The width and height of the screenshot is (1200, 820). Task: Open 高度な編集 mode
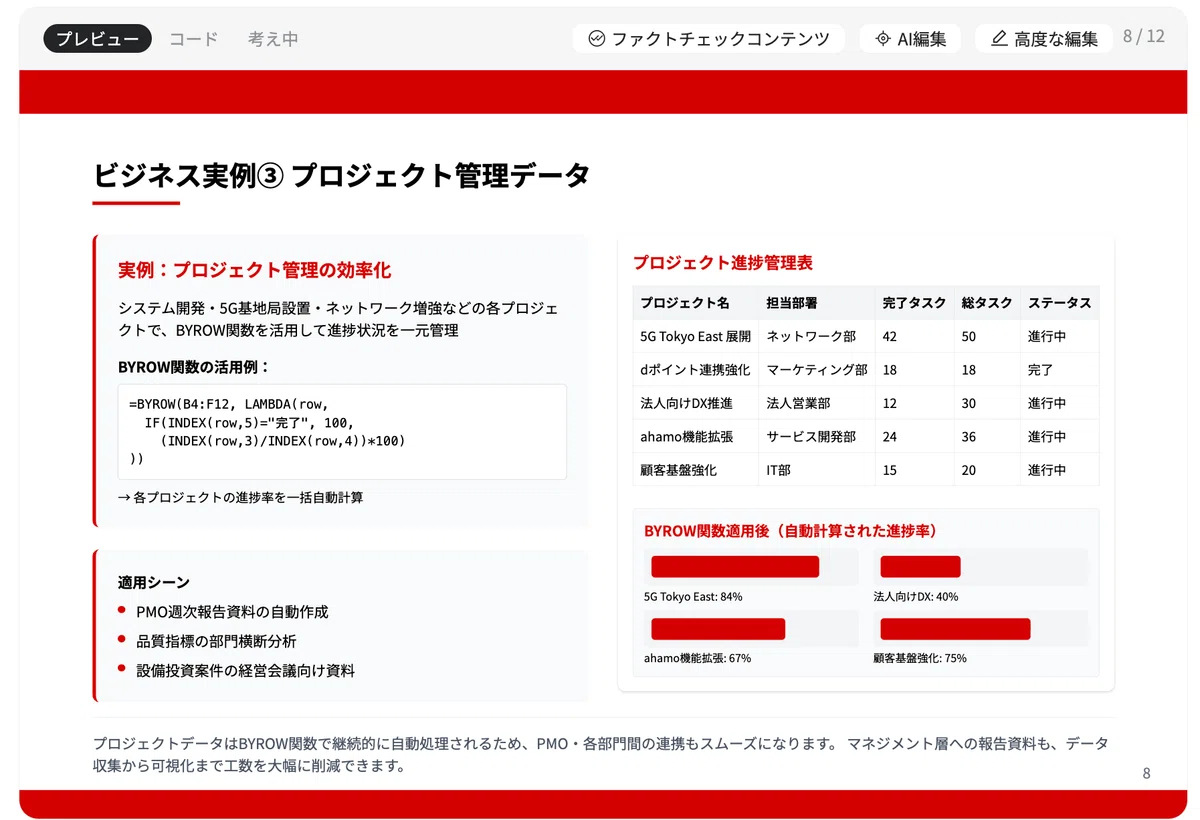pos(1044,39)
